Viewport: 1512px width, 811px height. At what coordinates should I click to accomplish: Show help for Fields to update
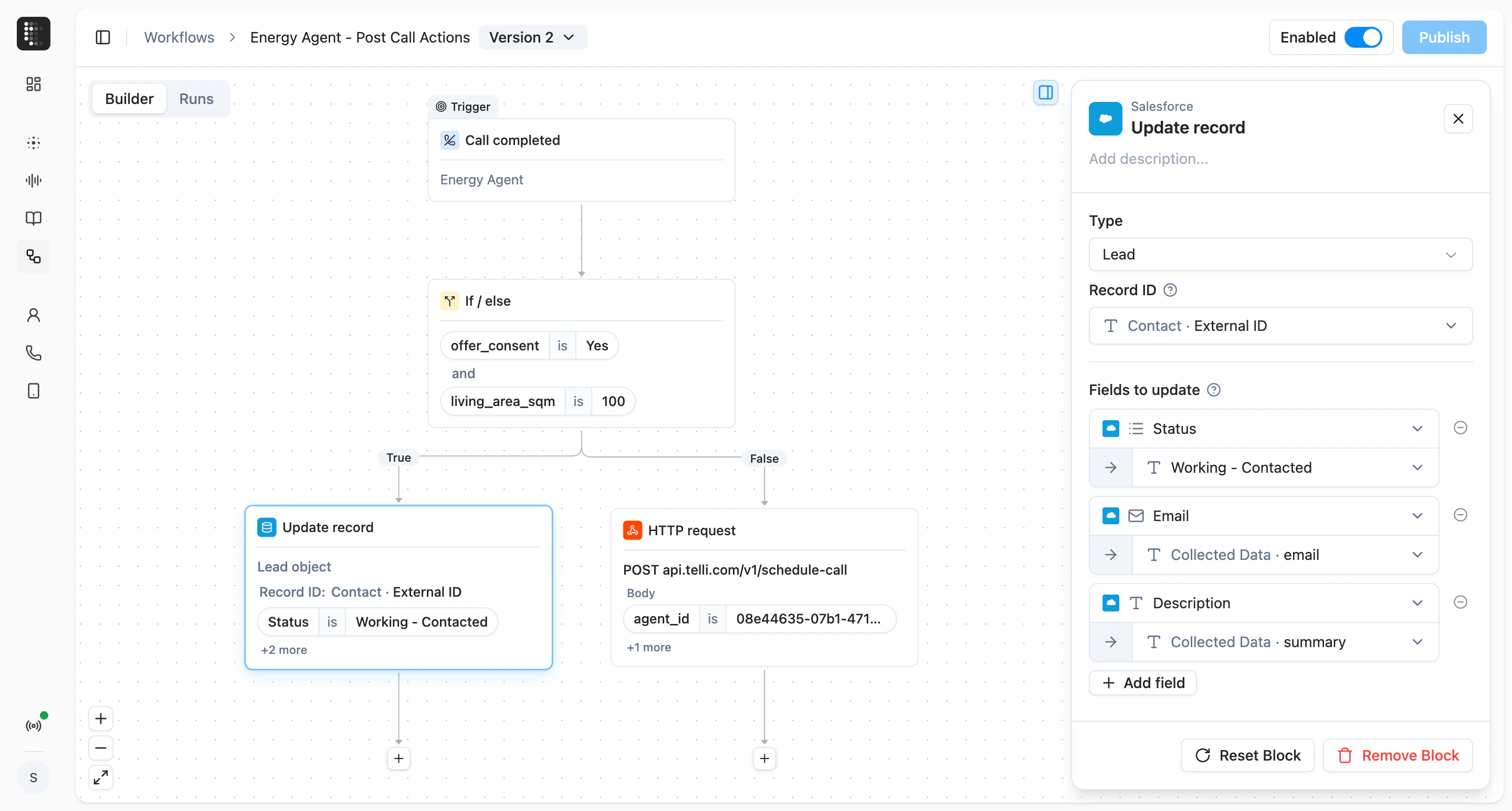click(1213, 390)
